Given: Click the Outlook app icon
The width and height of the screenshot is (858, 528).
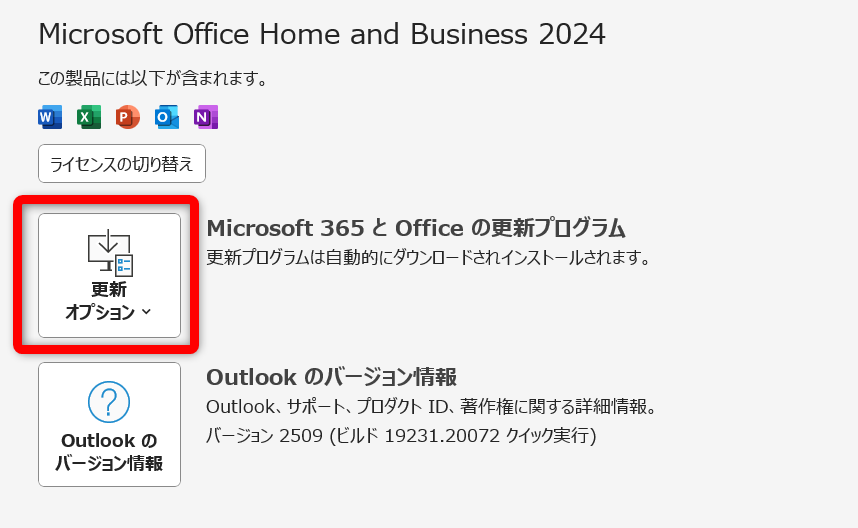Looking at the screenshot, I should coord(167,118).
